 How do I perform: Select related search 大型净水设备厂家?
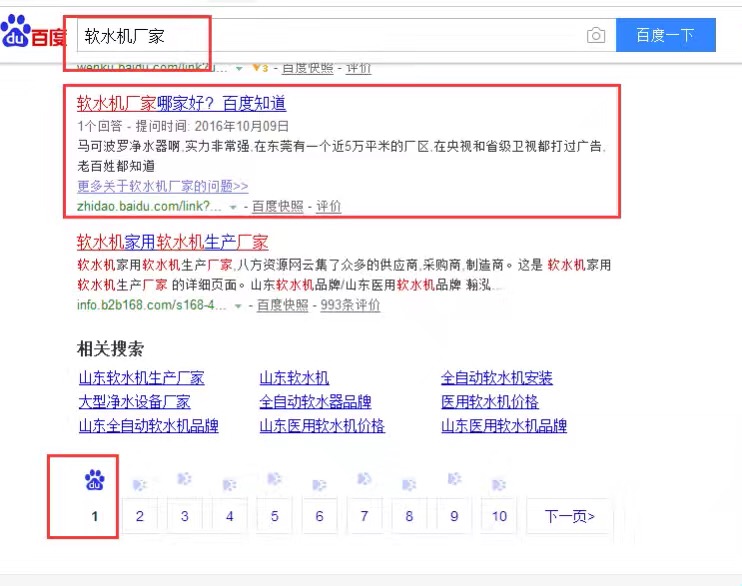134,402
